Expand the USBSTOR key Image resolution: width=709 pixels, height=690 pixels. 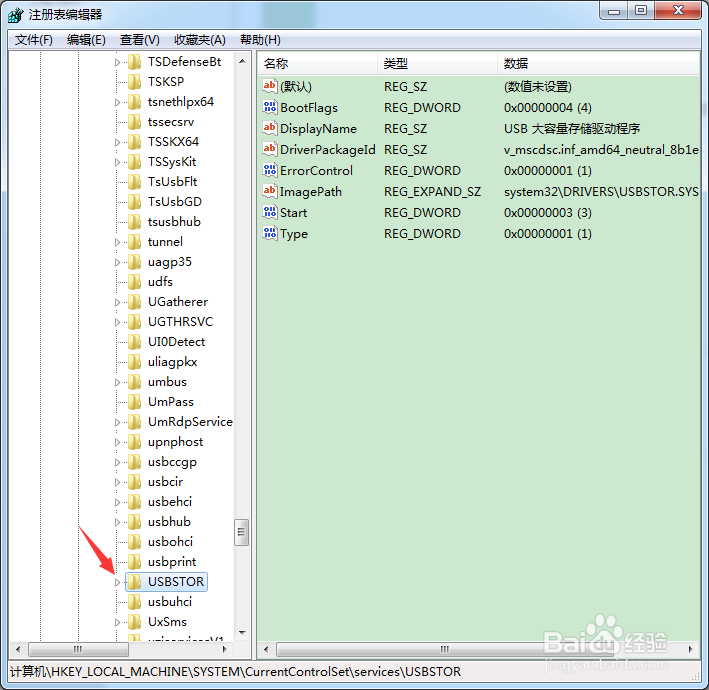point(117,582)
